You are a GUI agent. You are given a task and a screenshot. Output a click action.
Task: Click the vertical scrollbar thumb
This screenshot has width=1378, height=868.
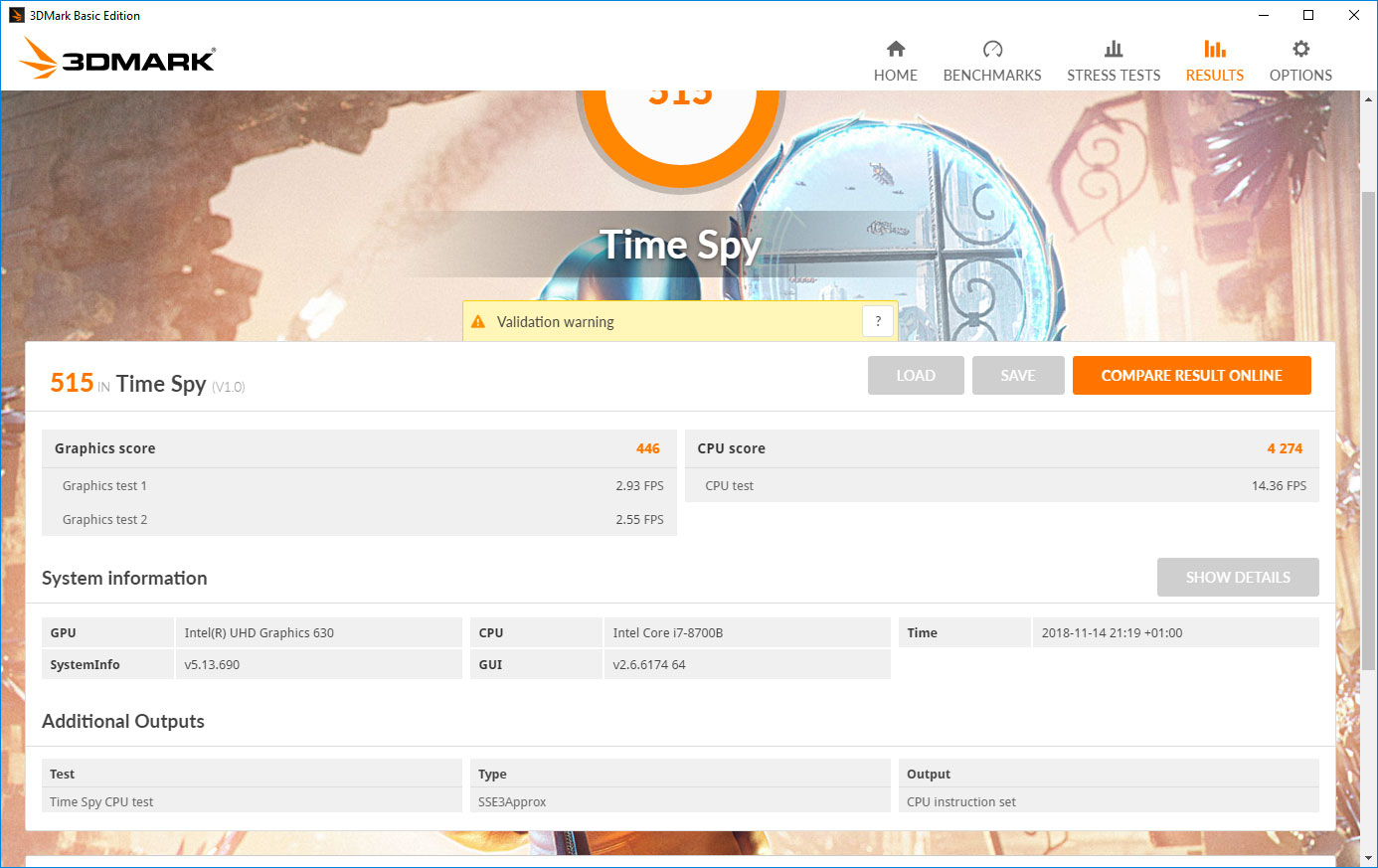1368,431
